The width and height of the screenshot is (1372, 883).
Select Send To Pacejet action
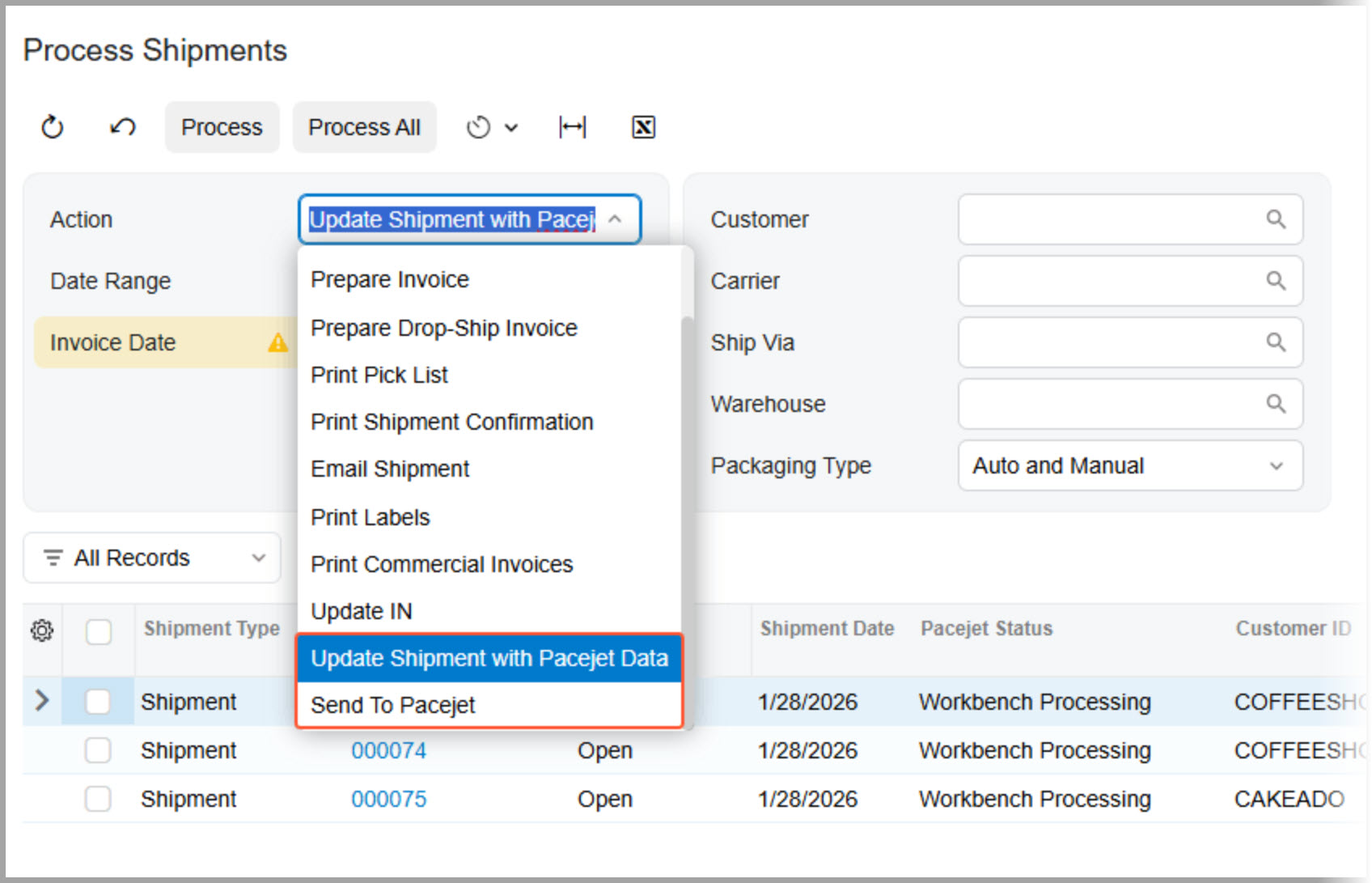pyautogui.click(x=392, y=704)
